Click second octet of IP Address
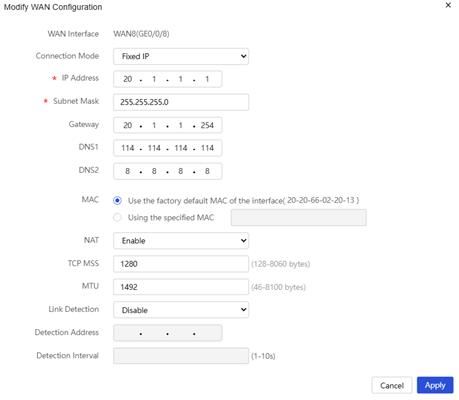This screenshot has height=400, width=459. [x=154, y=79]
